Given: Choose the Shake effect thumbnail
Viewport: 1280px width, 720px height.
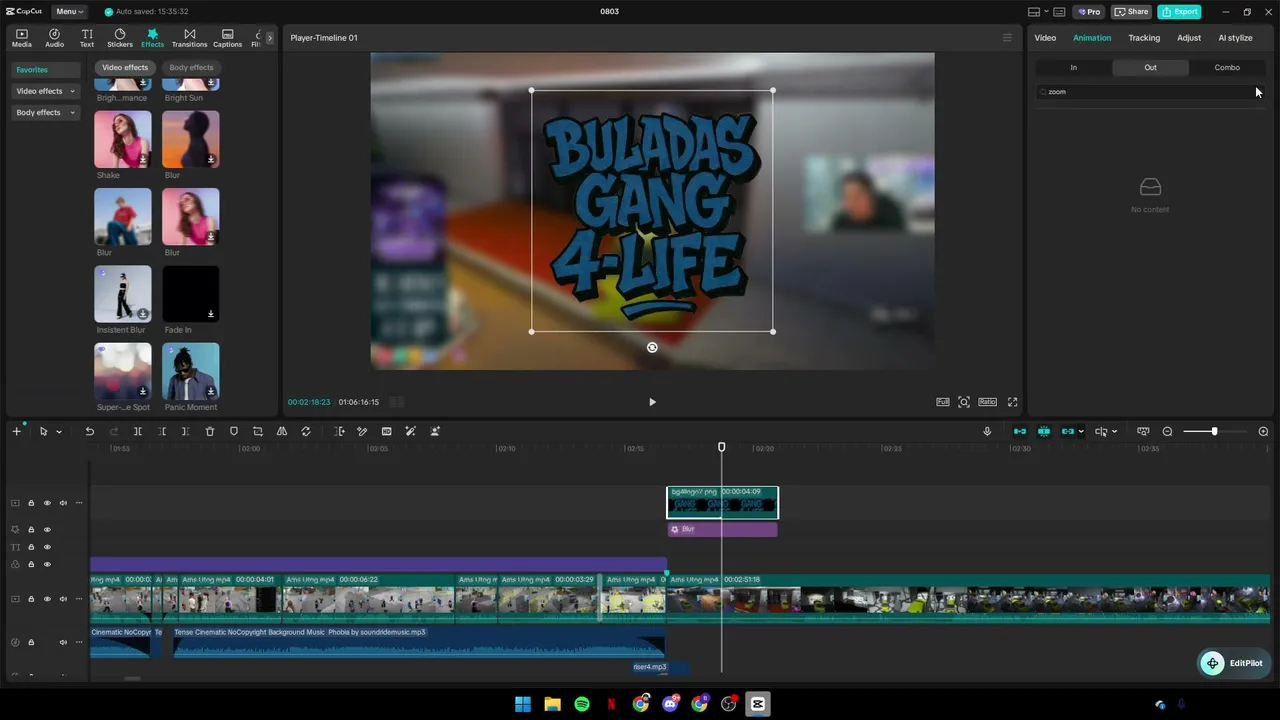Looking at the screenshot, I should click(x=123, y=139).
